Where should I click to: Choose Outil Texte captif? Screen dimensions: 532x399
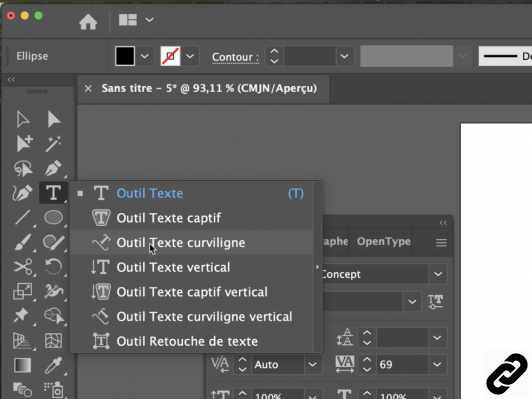(191, 218)
